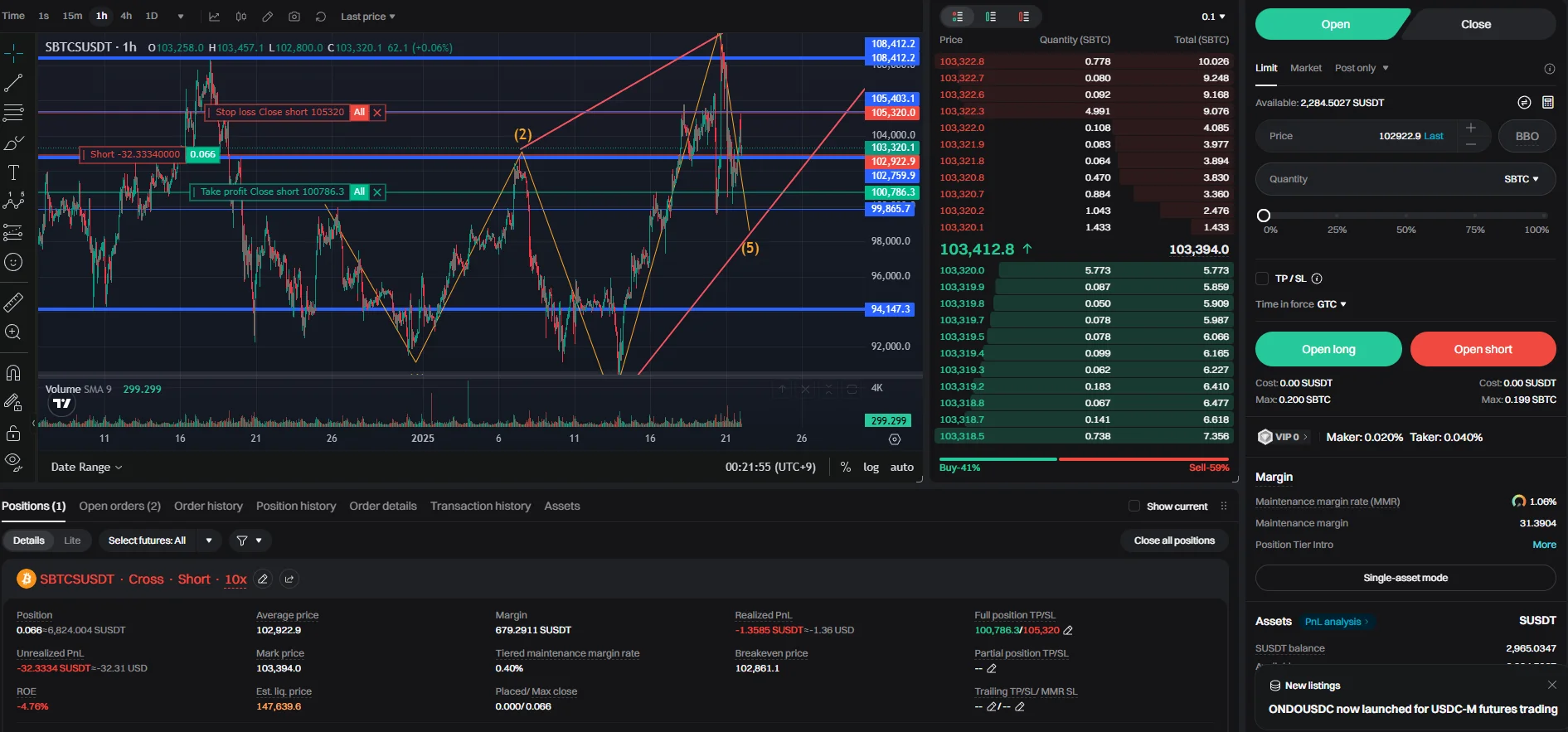Hide all drawings with eye icon
Viewport: 1568px width, 732px height.
[13, 461]
